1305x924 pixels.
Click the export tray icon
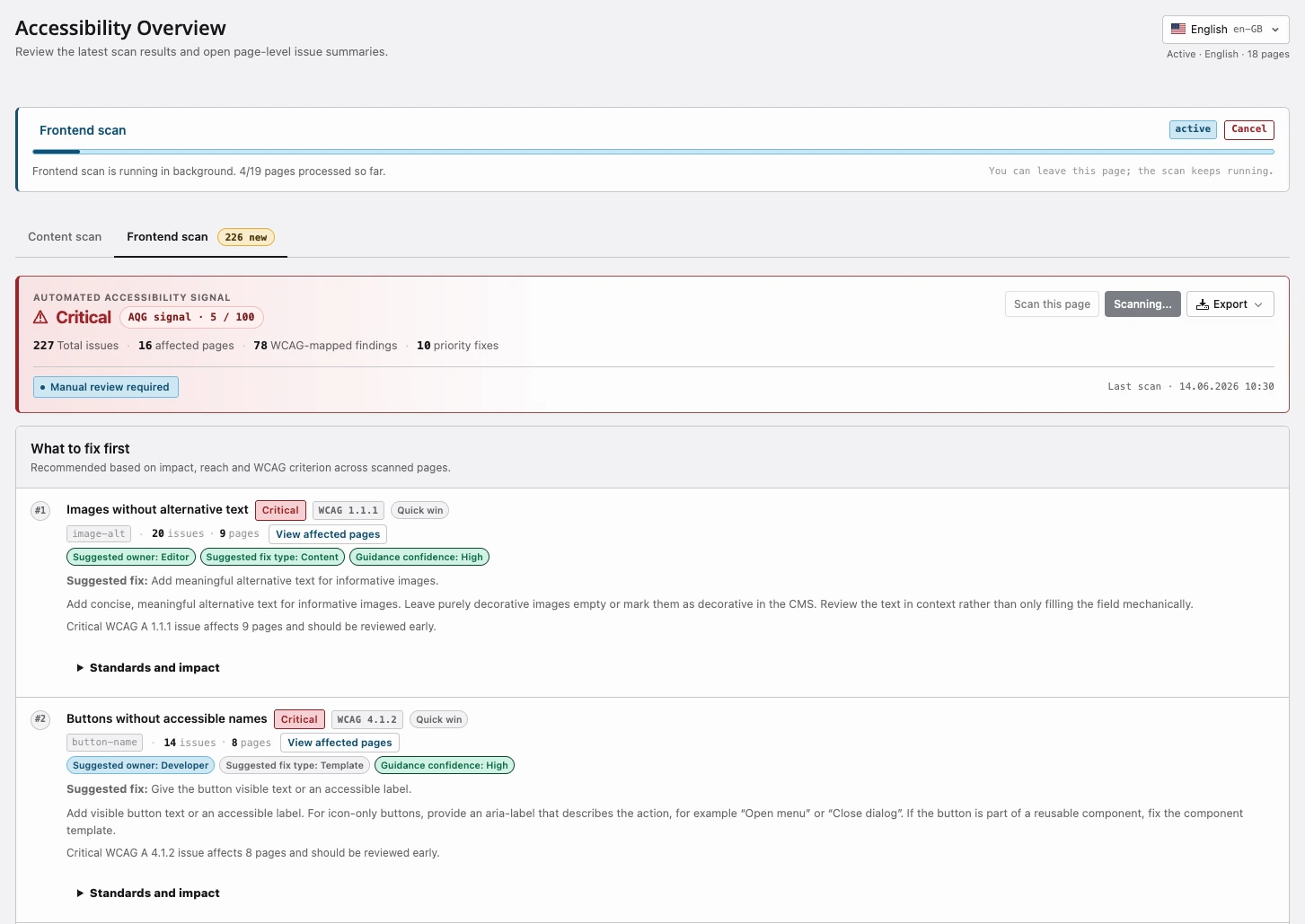click(1202, 304)
